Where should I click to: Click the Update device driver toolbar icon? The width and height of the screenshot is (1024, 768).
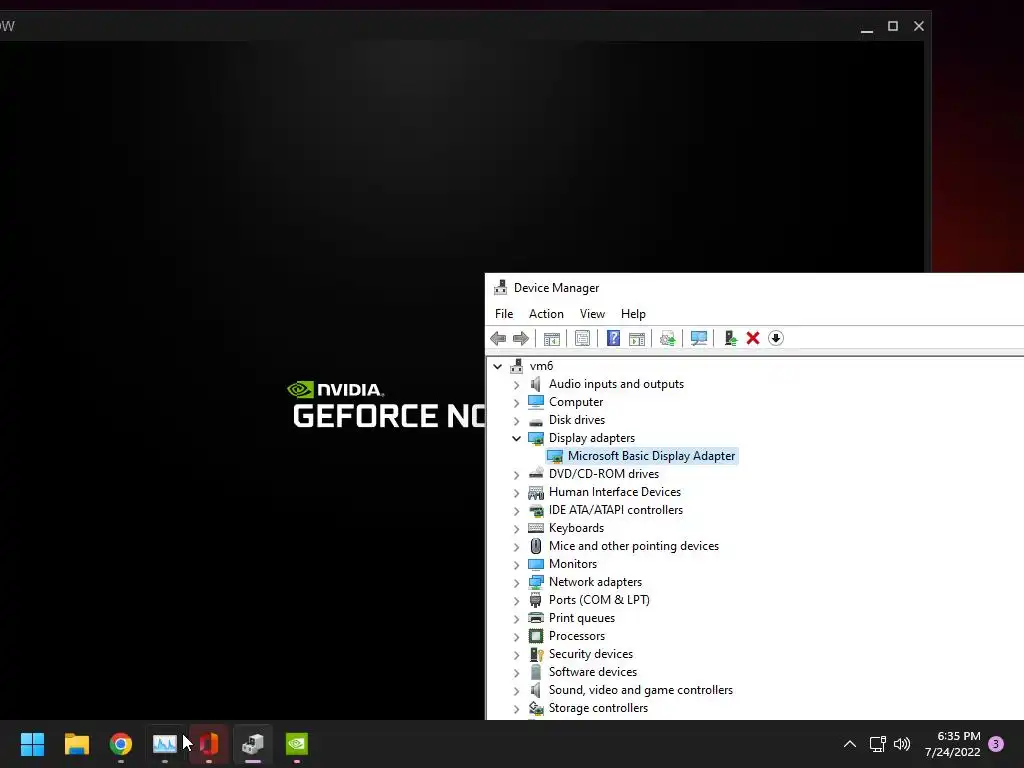[x=667, y=338]
